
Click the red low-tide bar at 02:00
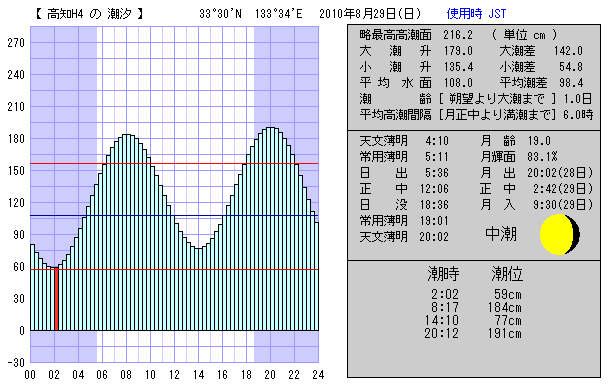pos(56,299)
